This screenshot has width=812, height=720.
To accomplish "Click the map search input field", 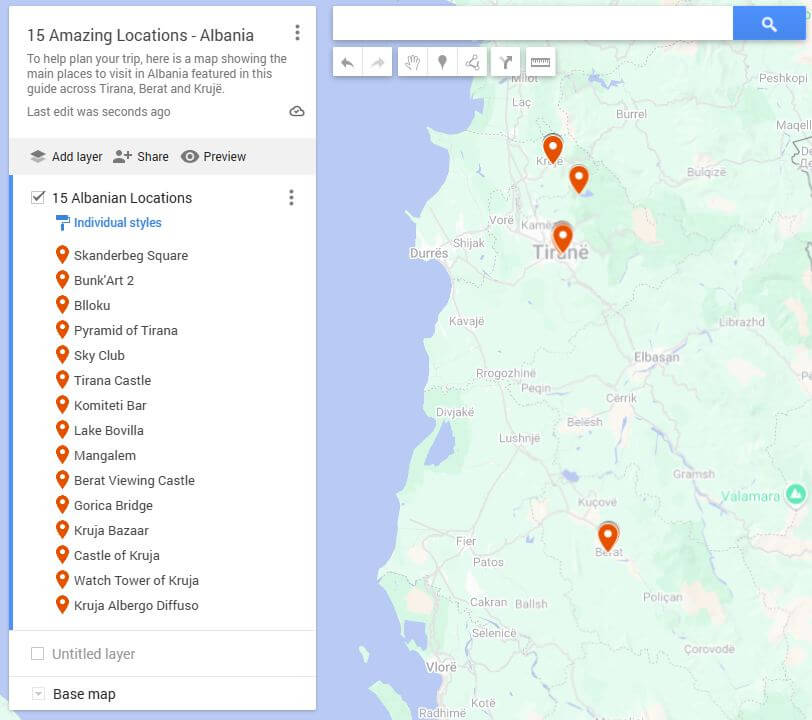I will pyautogui.click(x=532, y=23).
